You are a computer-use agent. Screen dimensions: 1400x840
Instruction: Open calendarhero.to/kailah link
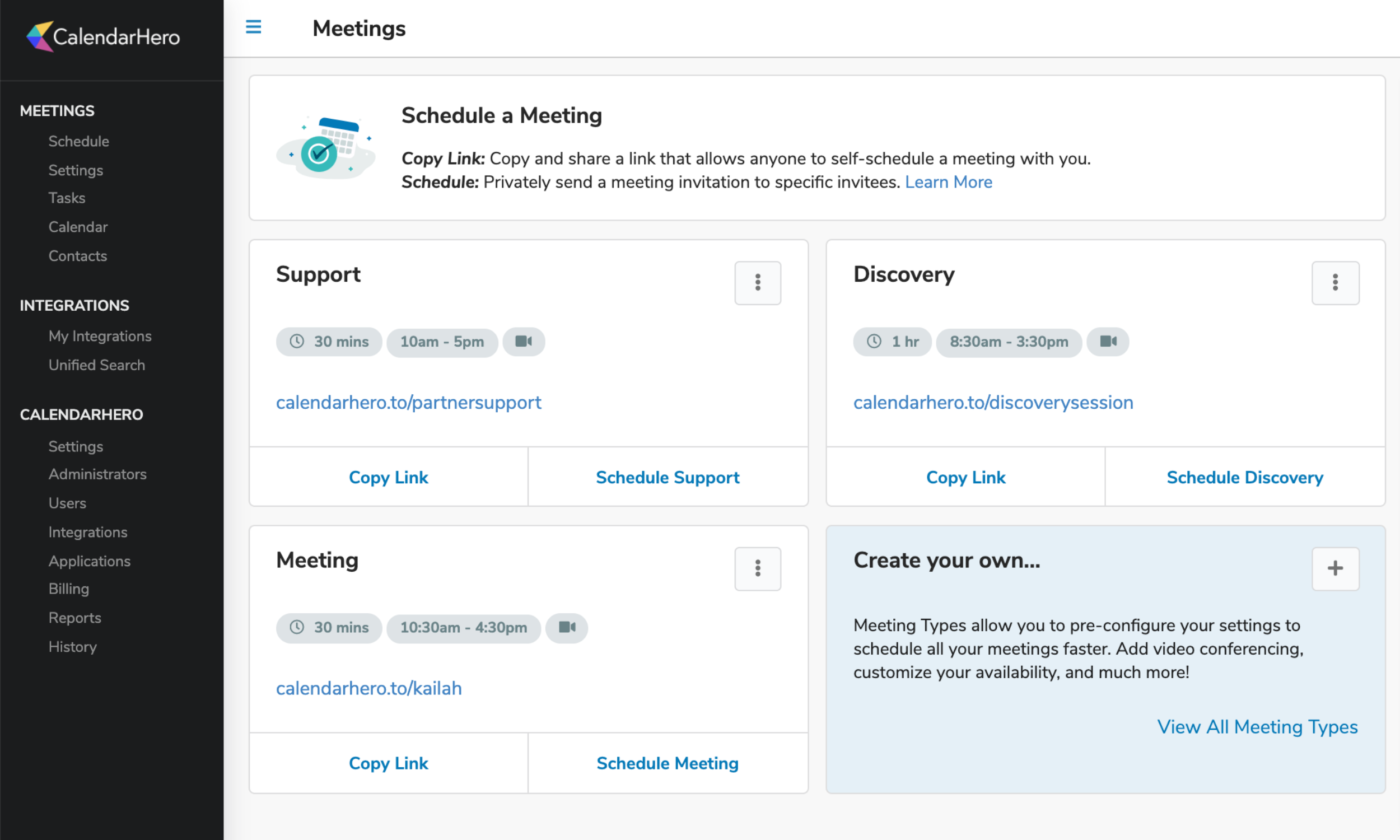pyautogui.click(x=368, y=688)
